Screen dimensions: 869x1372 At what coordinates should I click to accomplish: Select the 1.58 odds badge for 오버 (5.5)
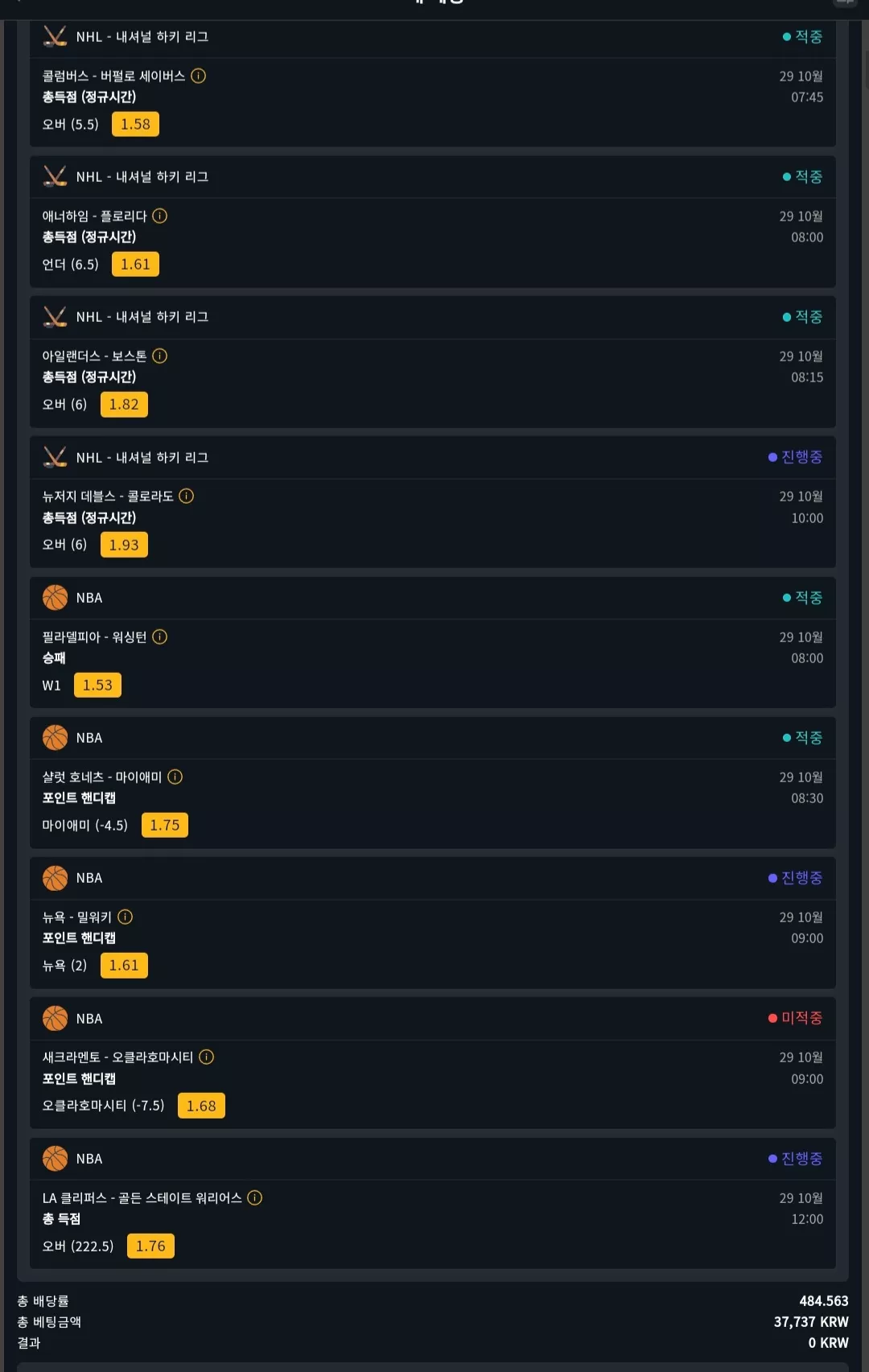tap(135, 124)
